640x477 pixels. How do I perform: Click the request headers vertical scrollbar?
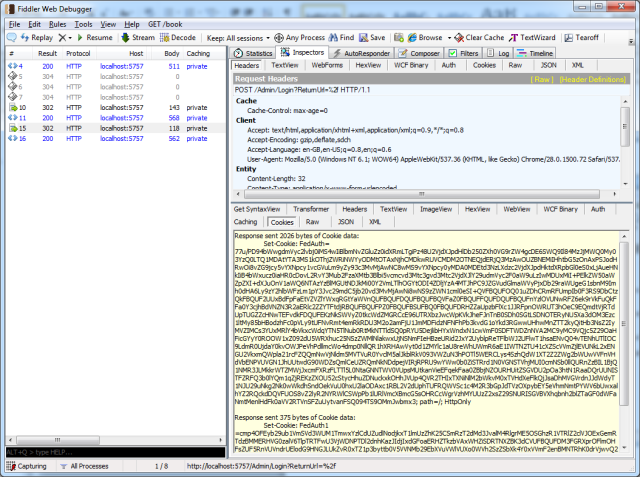(x=624, y=142)
